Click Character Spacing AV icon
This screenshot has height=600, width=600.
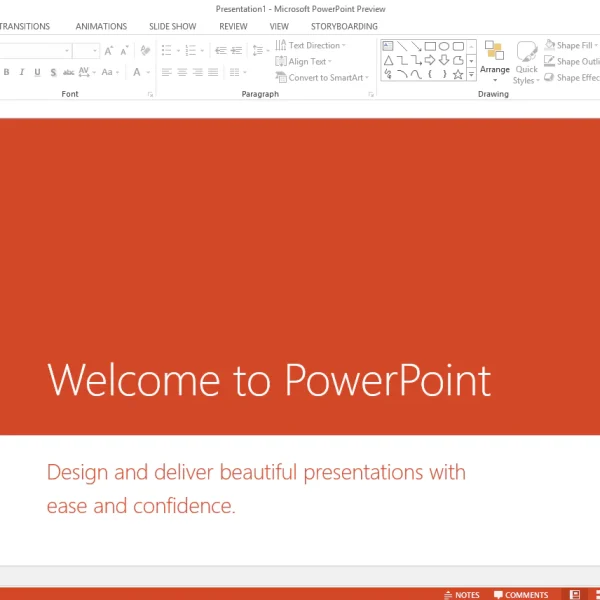(84, 72)
